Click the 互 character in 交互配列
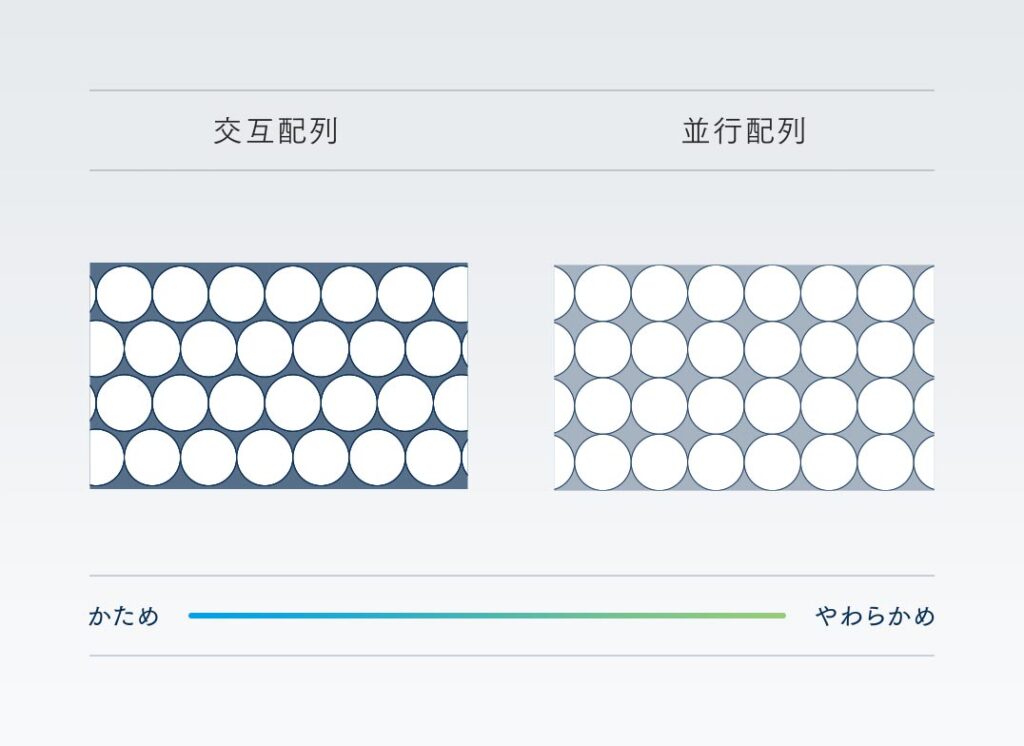This screenshot has width=1024, height=746. point(260,131)
